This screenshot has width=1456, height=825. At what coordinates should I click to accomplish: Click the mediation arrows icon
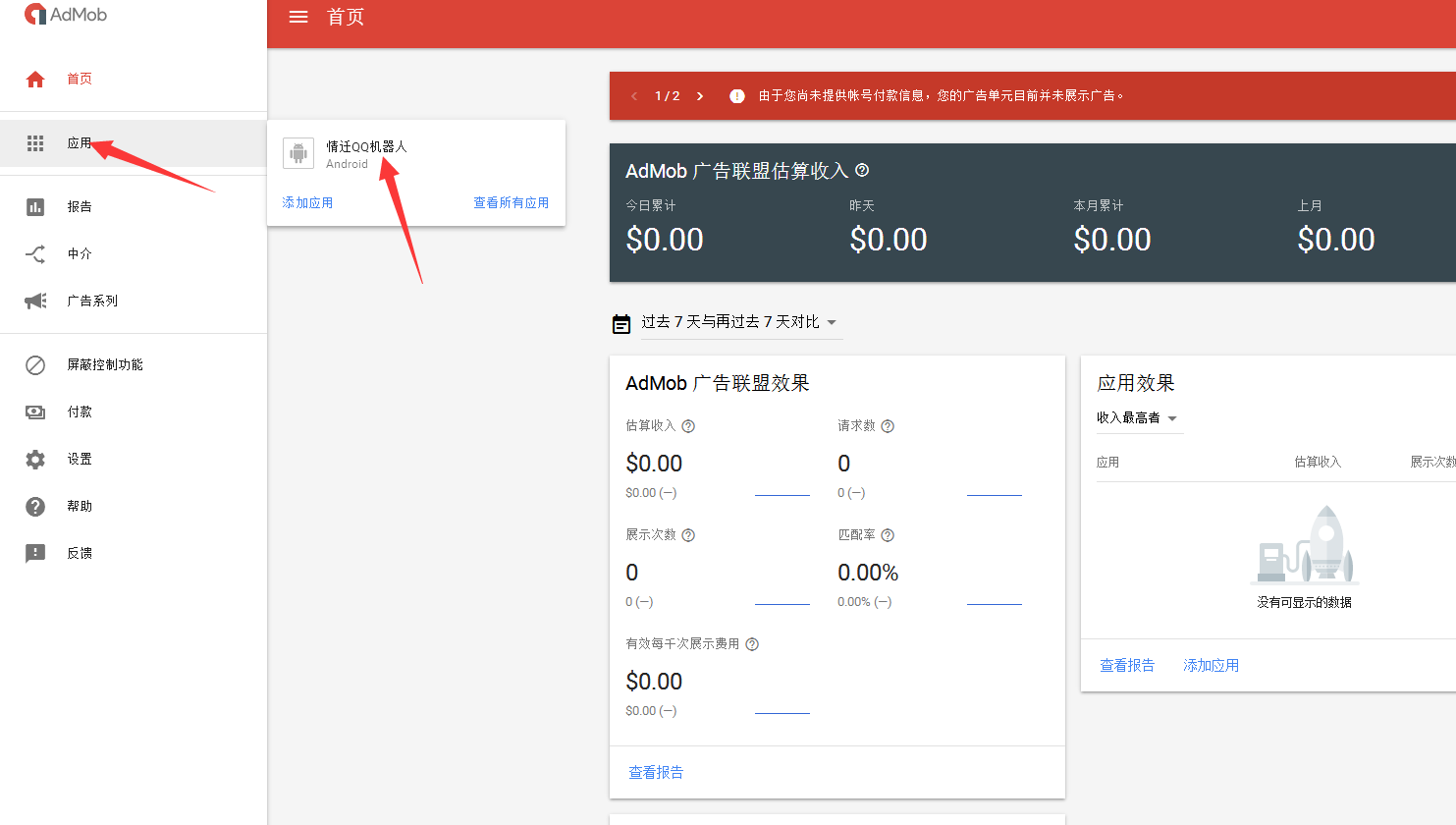point(35,254)
